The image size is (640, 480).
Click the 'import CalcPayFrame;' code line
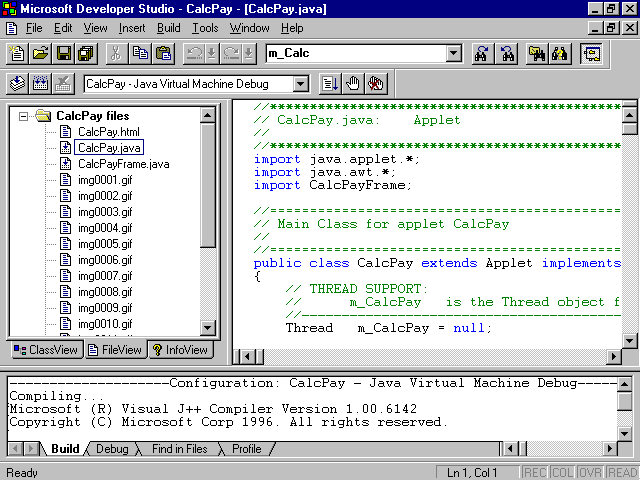click(x=333, y=185)
